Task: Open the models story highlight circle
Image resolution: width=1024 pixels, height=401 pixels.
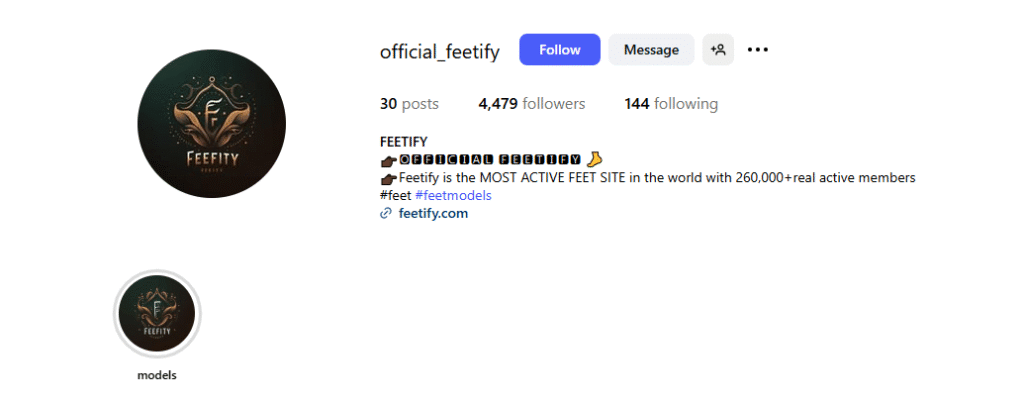Action: [157, 314]
